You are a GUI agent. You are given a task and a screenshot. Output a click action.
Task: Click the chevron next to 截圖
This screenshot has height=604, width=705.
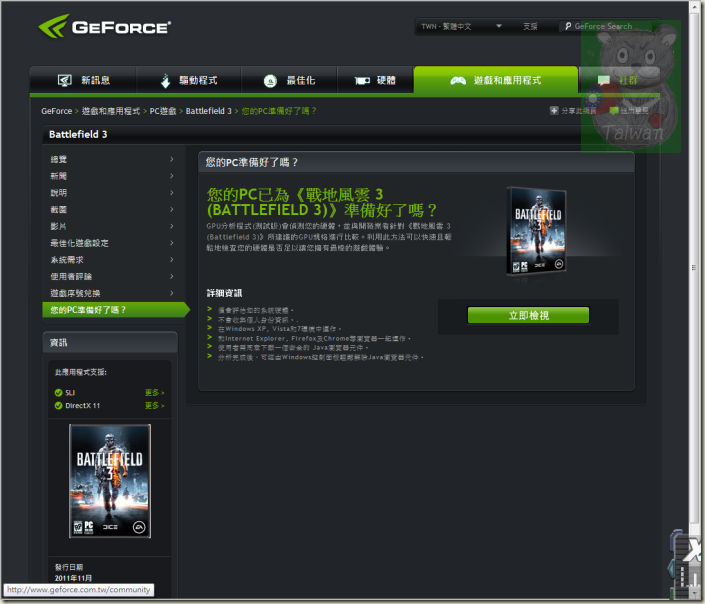point(172,209)
